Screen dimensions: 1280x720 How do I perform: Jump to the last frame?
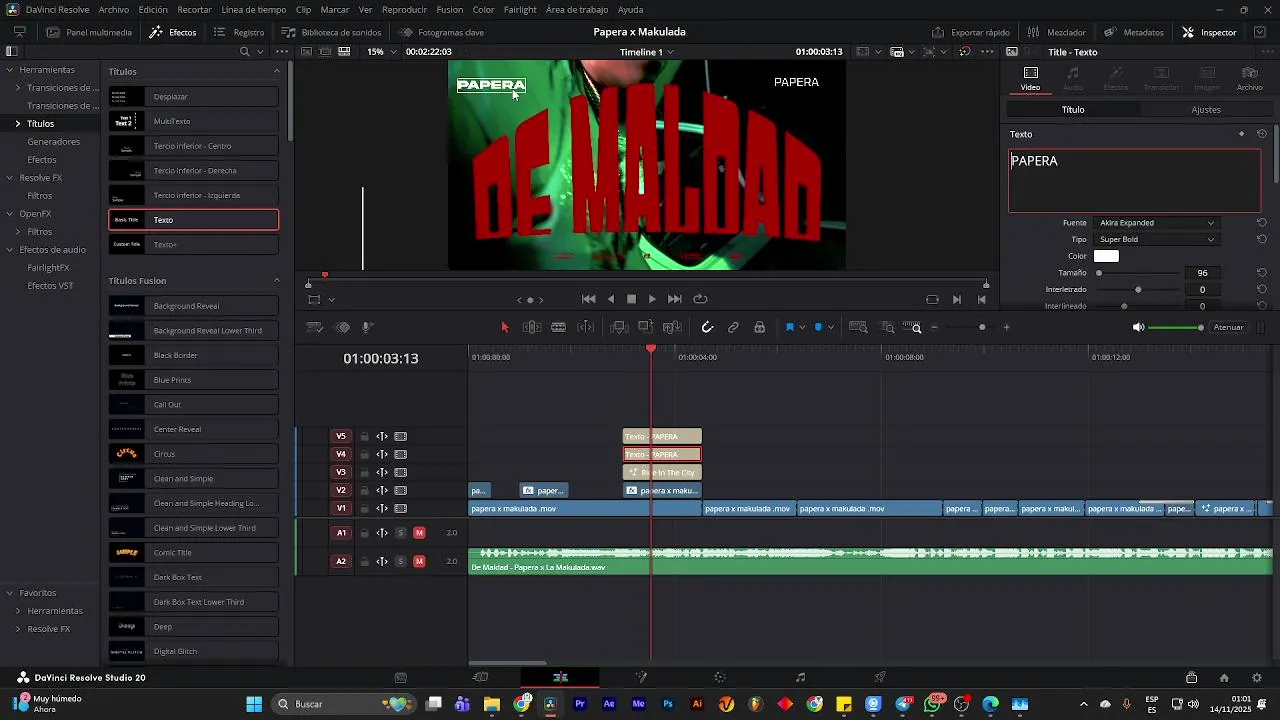click(x=675, y=299)
